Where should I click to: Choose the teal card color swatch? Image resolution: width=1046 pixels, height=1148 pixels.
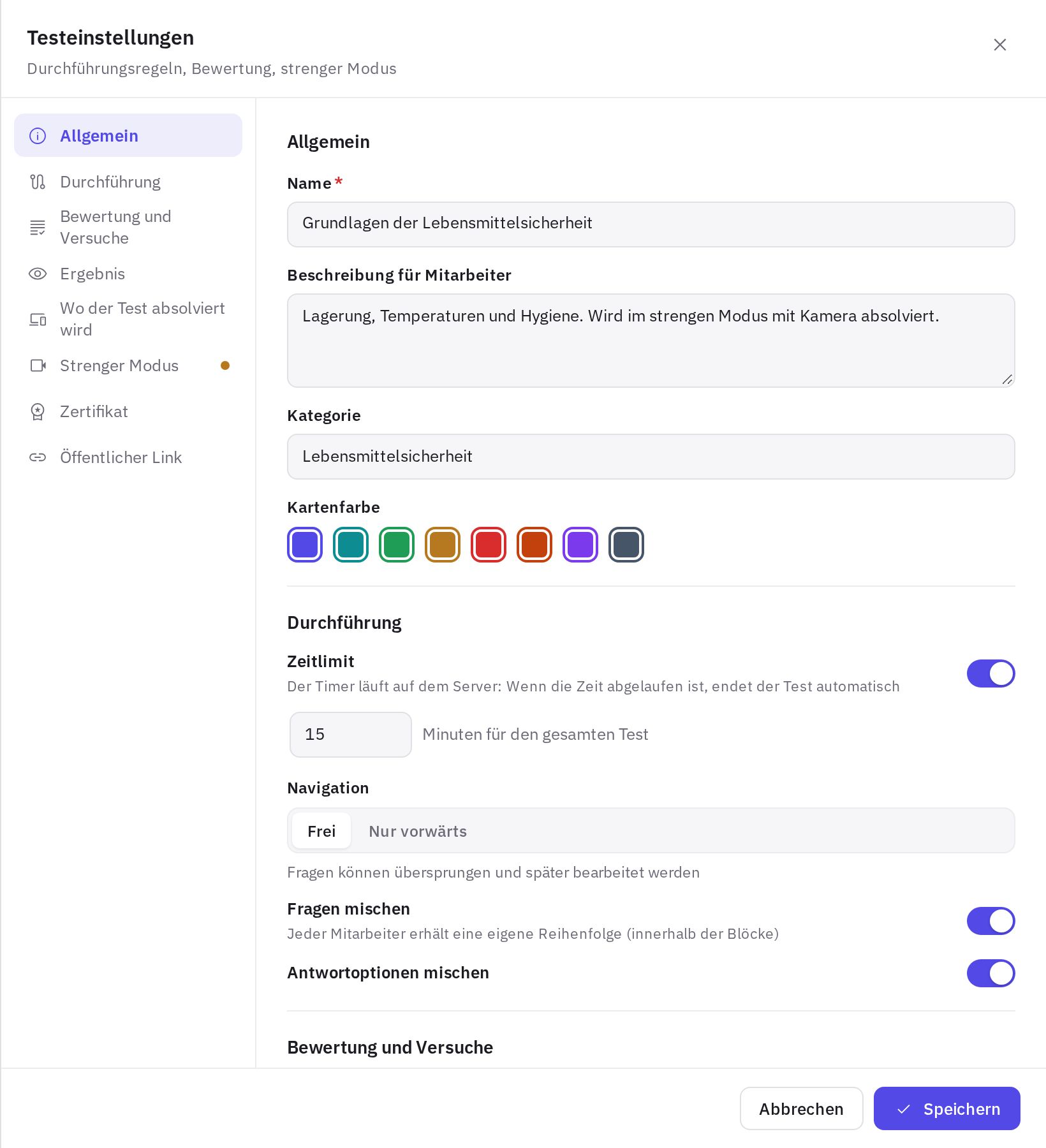click(351, 545)
